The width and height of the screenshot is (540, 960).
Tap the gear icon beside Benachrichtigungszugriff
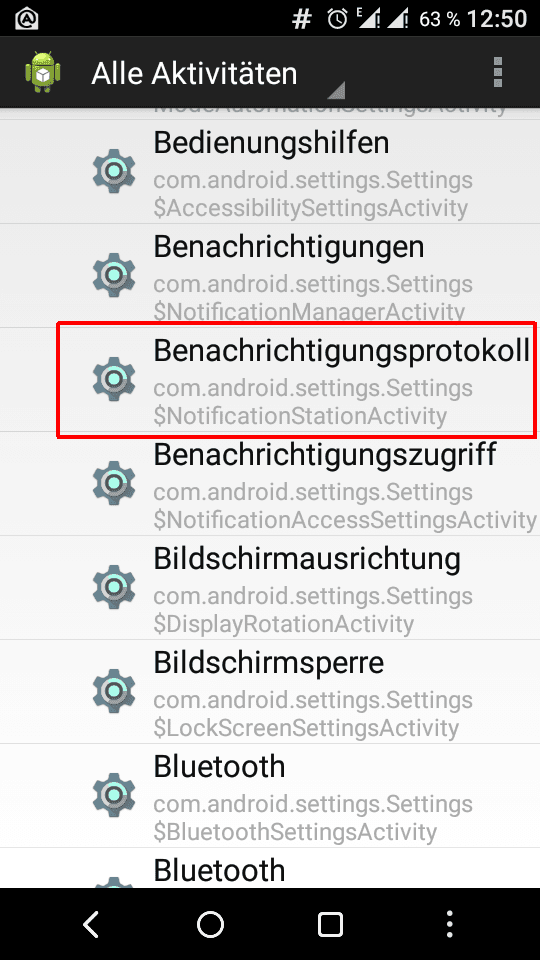coord(114,483)
